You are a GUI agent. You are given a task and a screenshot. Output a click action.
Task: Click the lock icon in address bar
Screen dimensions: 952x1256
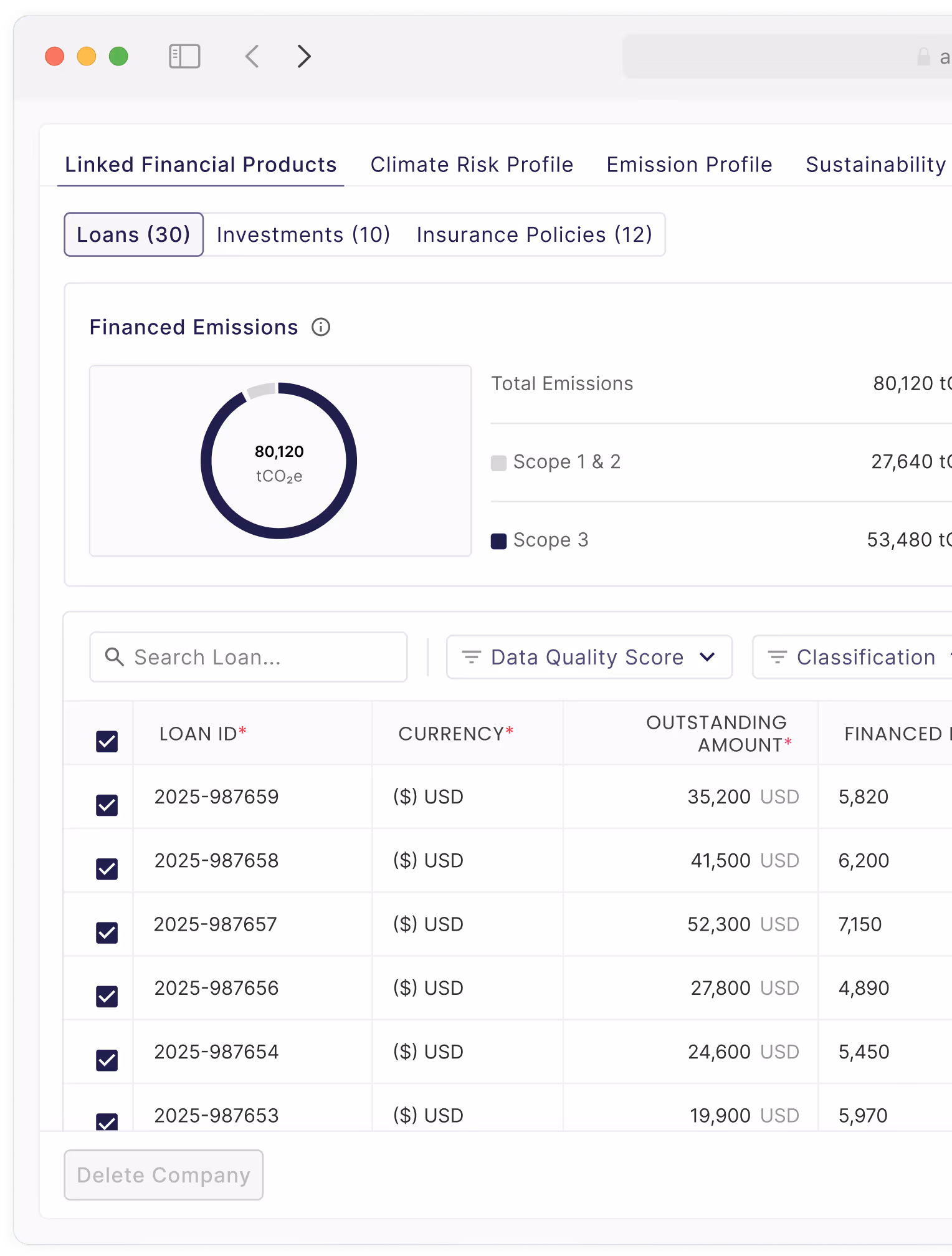[x=924, y=57]
